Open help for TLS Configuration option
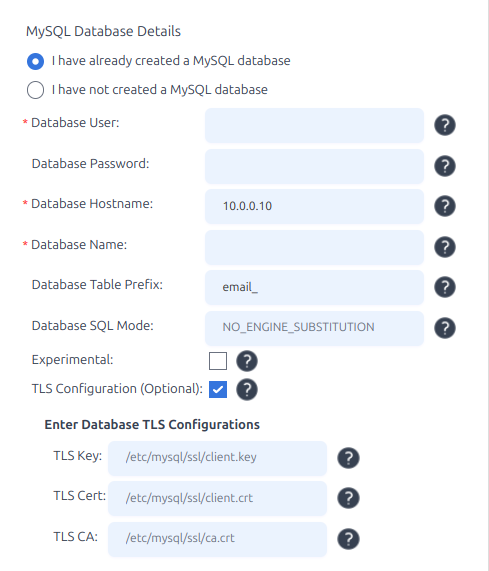Image resolution: width=489 pixels, height=571 pixels. pyautogui.click(x=247, y=389)
